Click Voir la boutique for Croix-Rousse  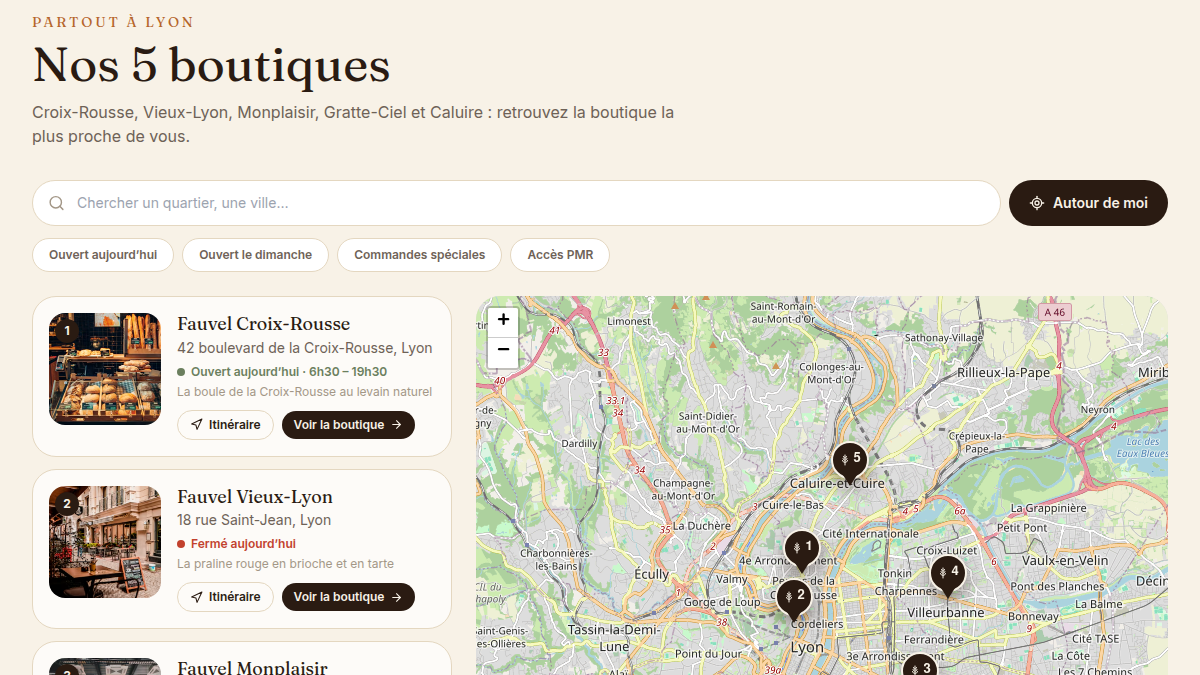click(348, 425)
